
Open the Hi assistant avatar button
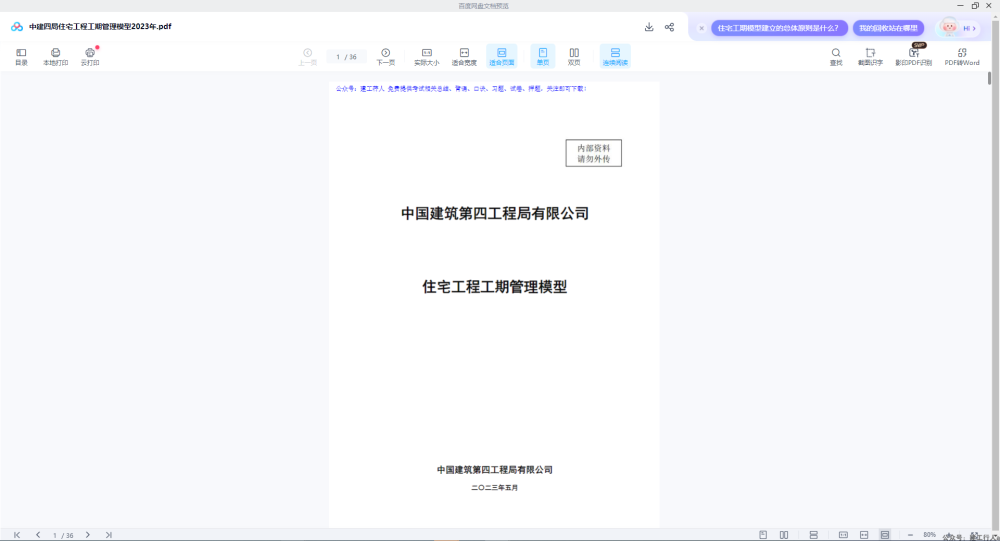(957, 28)
